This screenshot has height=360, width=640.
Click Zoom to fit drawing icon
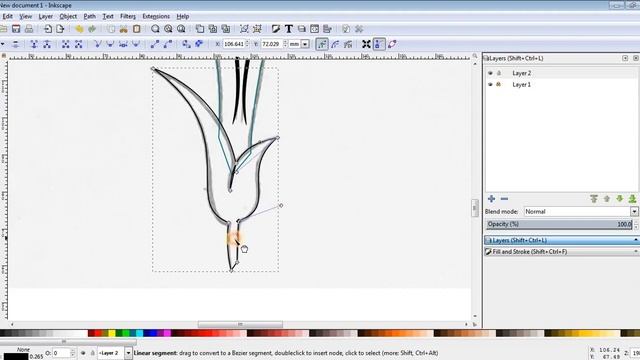point(168,29)
